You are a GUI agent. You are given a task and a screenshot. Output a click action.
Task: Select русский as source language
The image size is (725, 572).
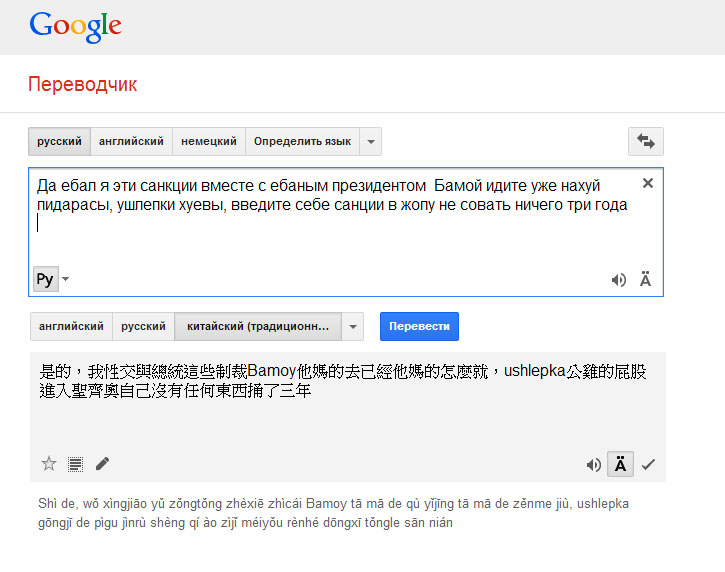click(59, 141)
